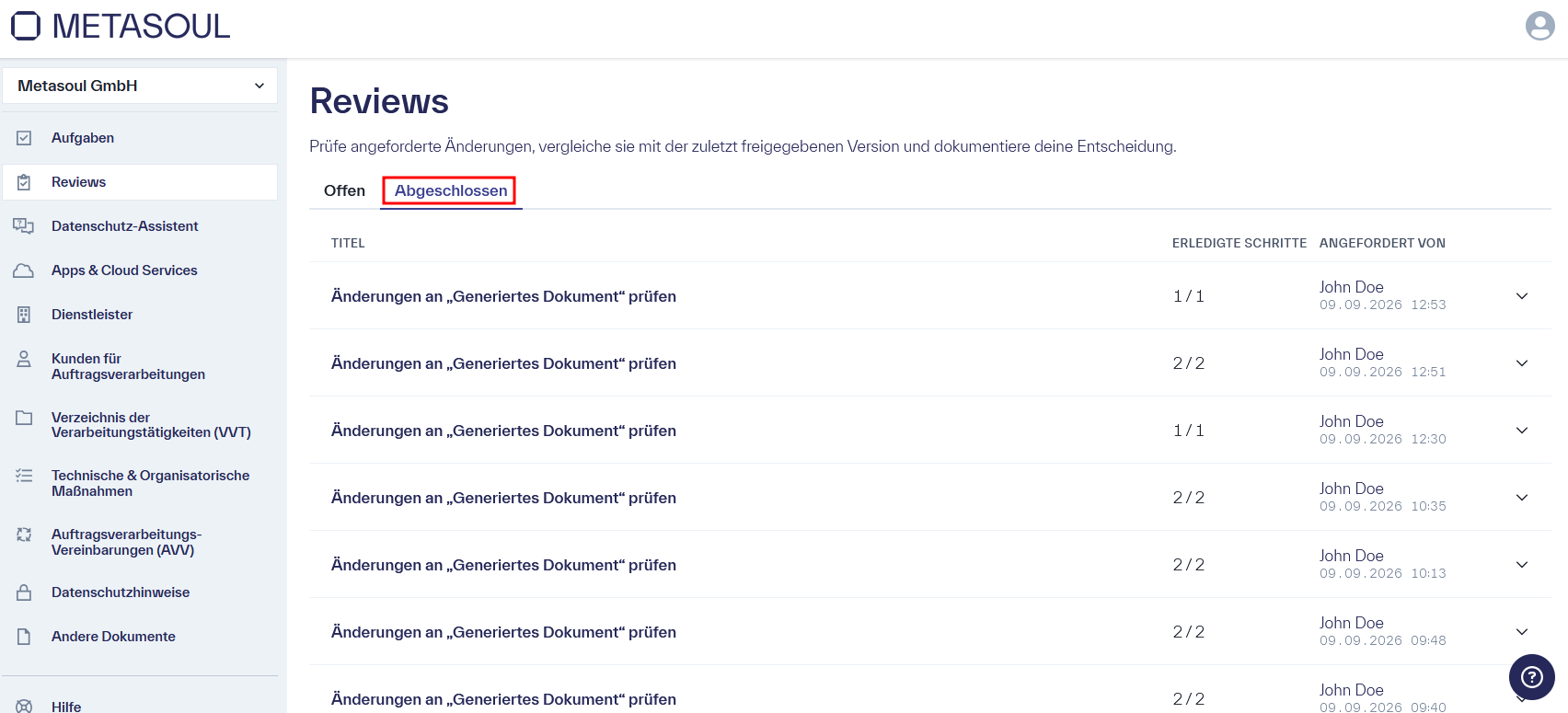Viewport: 1568px width, 713px height.
Task: Open Reviews text in the sidebar
Action: click(x=79, y=182)
